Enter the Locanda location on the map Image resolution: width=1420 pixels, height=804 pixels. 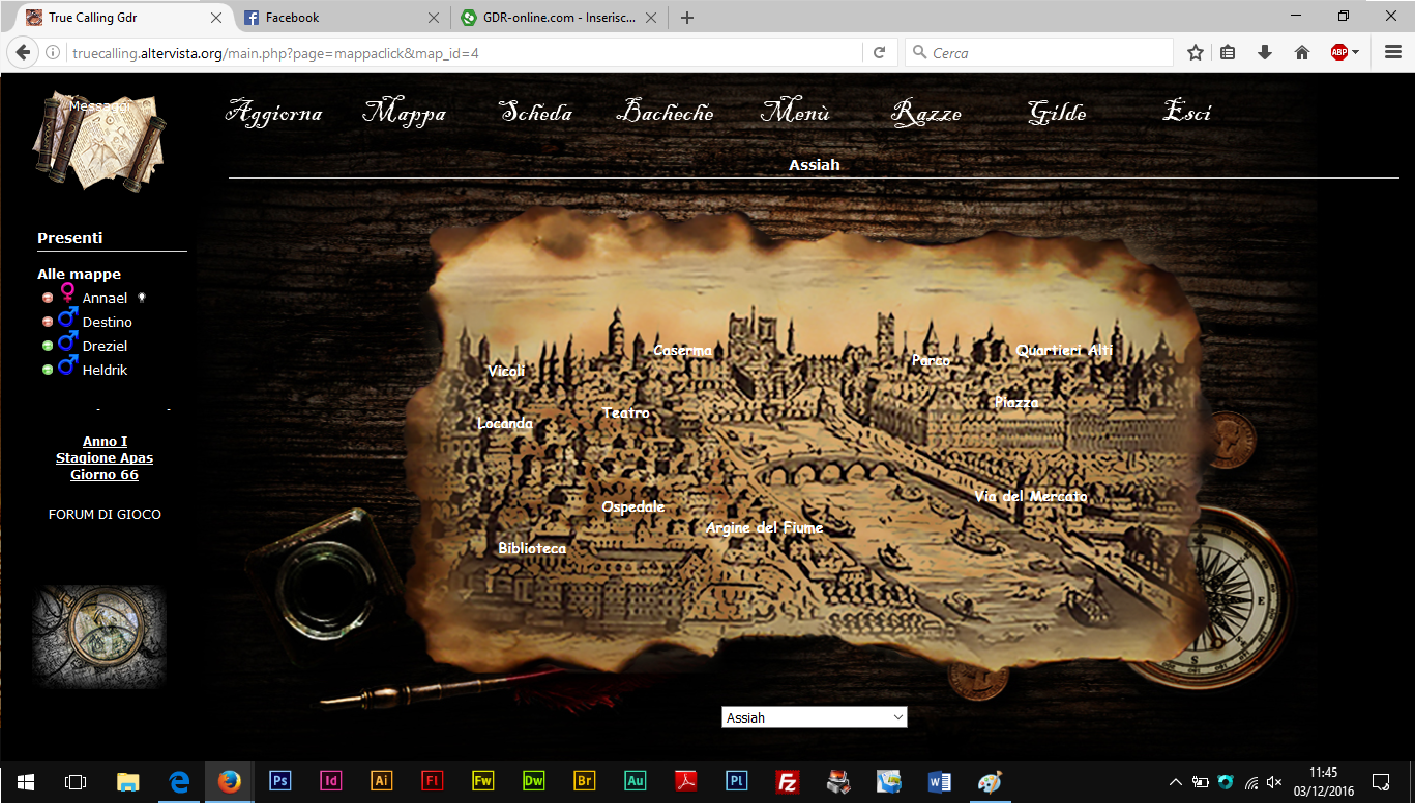pyautogui.click(x=505, y=423)
